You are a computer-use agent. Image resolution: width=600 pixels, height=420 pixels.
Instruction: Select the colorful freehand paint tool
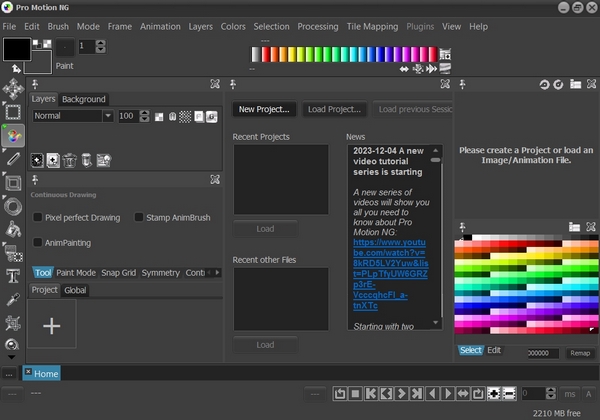click(13, 136)
